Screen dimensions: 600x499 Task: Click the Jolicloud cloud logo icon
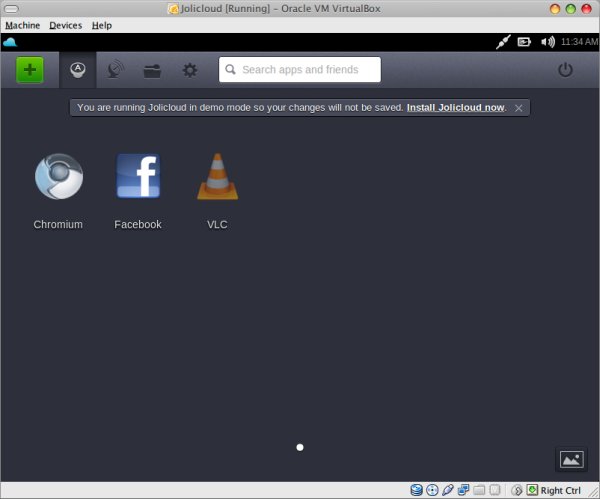pos(10,42)
